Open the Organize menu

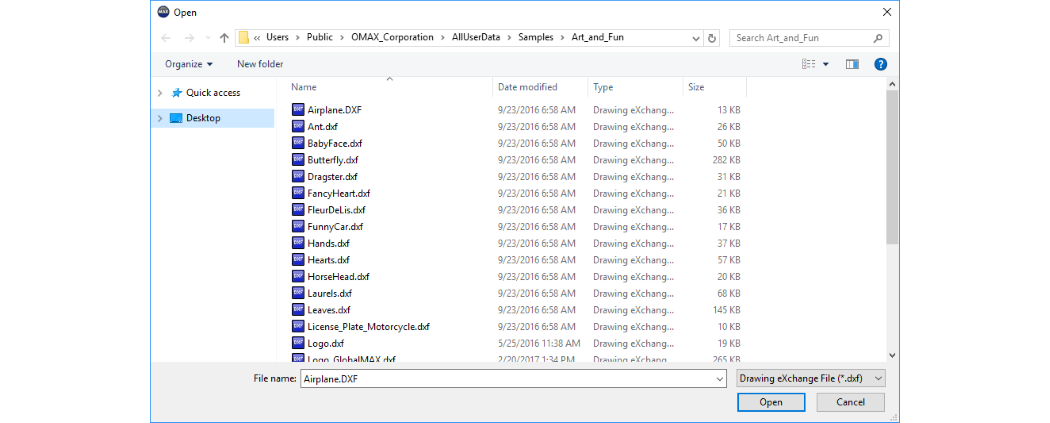[x=189, y=64]
